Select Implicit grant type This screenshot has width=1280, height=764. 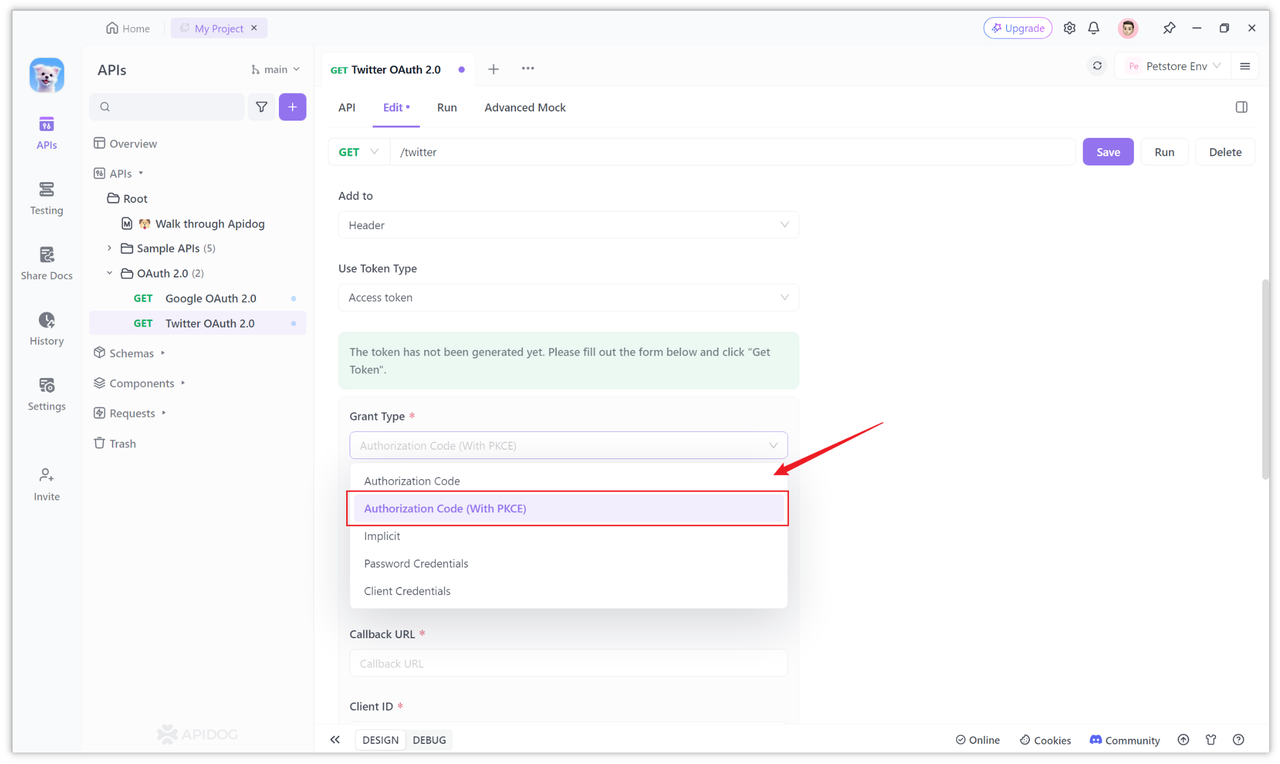(568, 536)
